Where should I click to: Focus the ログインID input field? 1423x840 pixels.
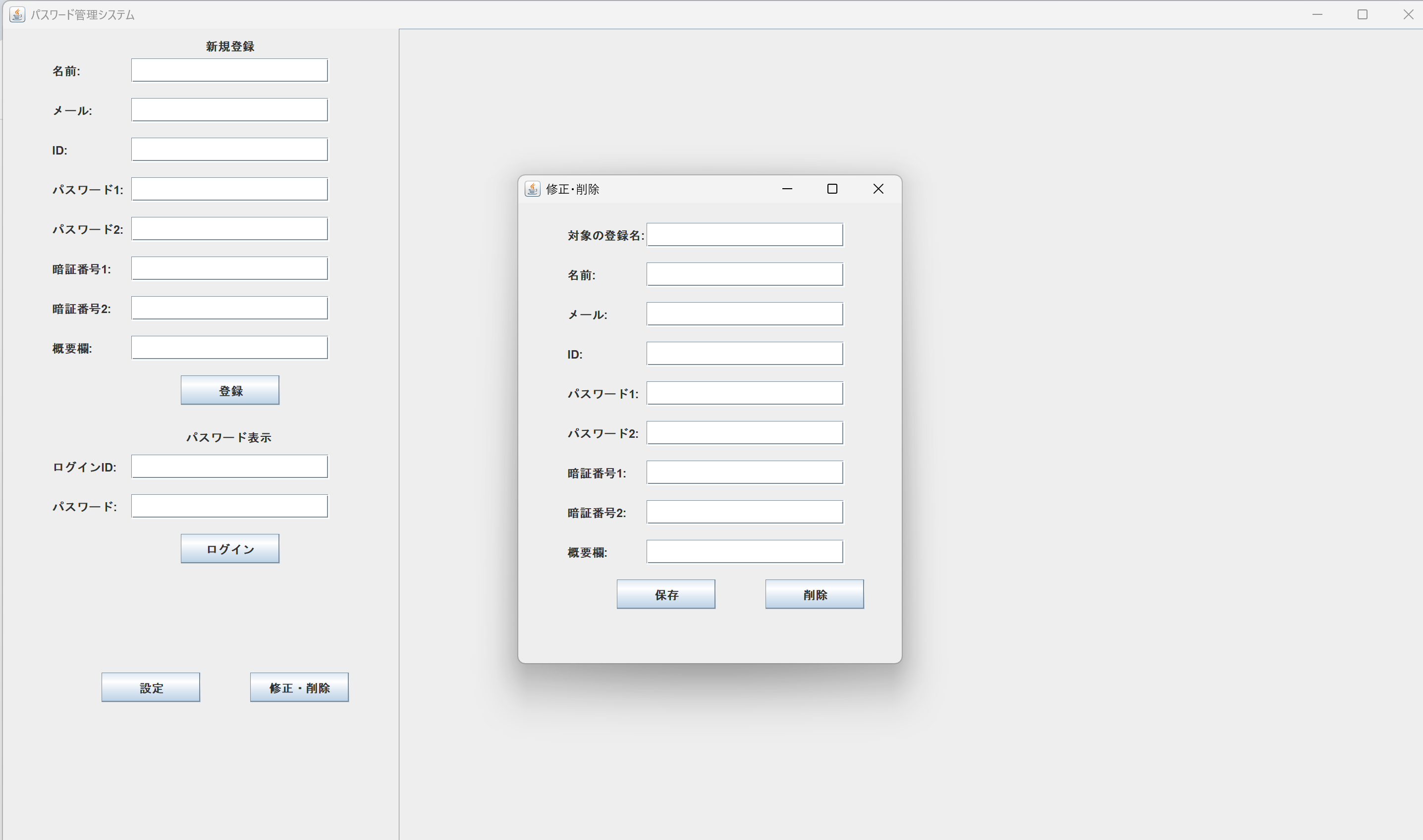click(x=229, y=467)
